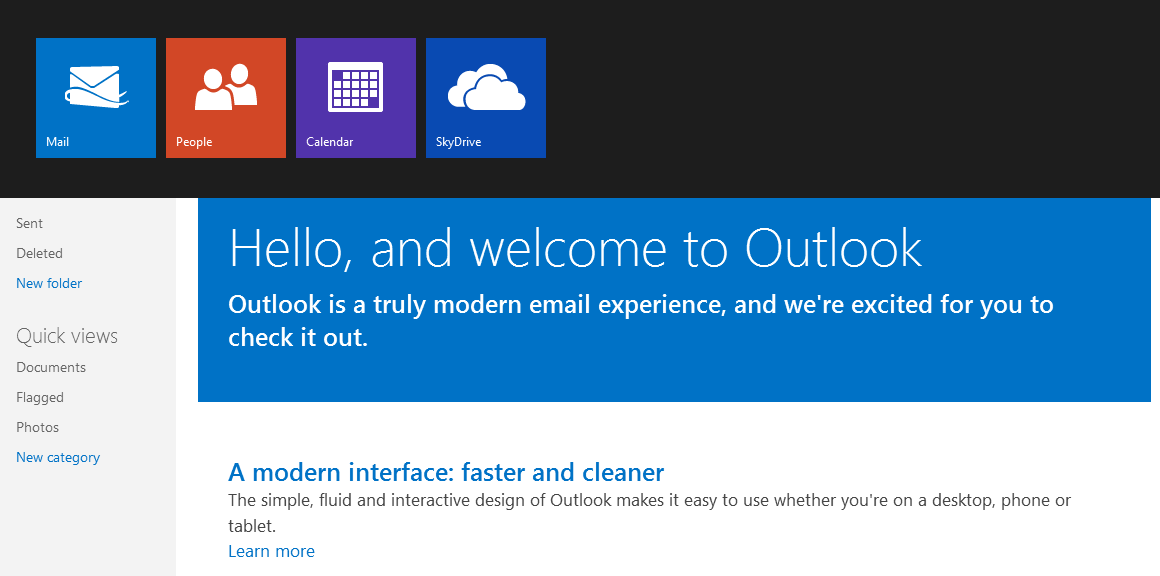Click the Learn more link
The height and width of the screenshot is (576, 1160).
[x=271, y=552]
